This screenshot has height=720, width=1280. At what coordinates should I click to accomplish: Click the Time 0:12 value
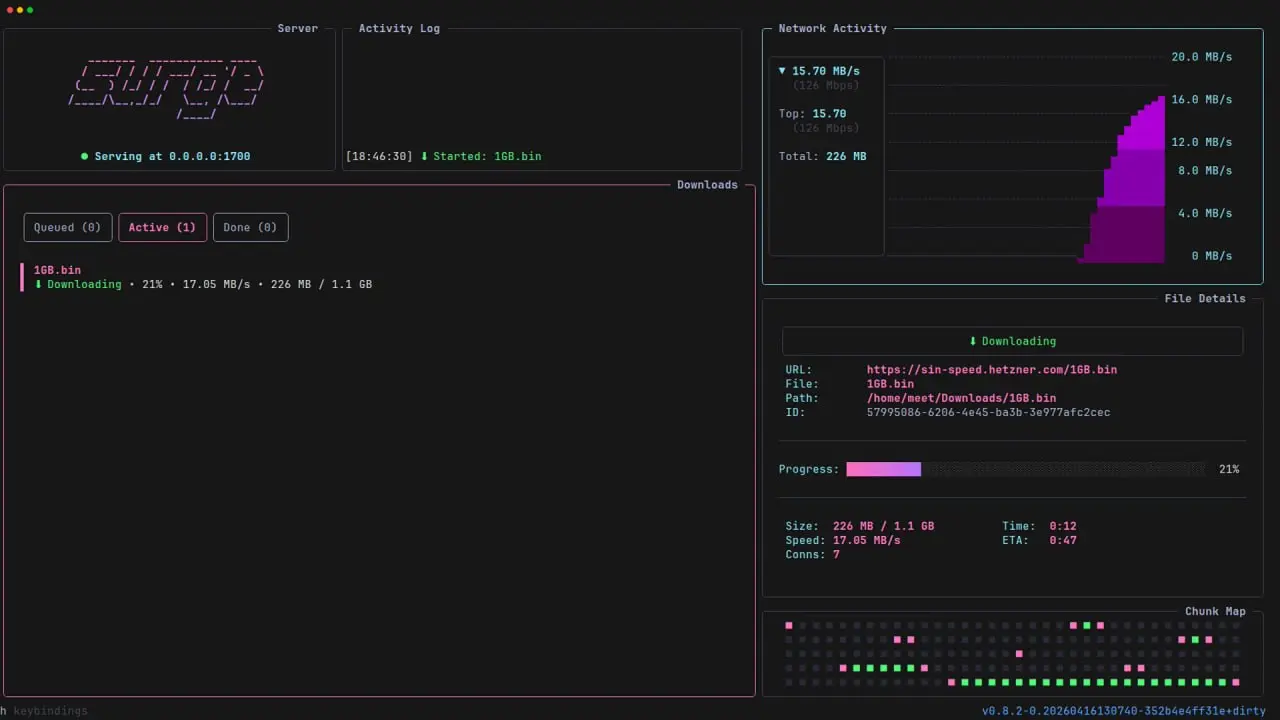pos(1062,526)
